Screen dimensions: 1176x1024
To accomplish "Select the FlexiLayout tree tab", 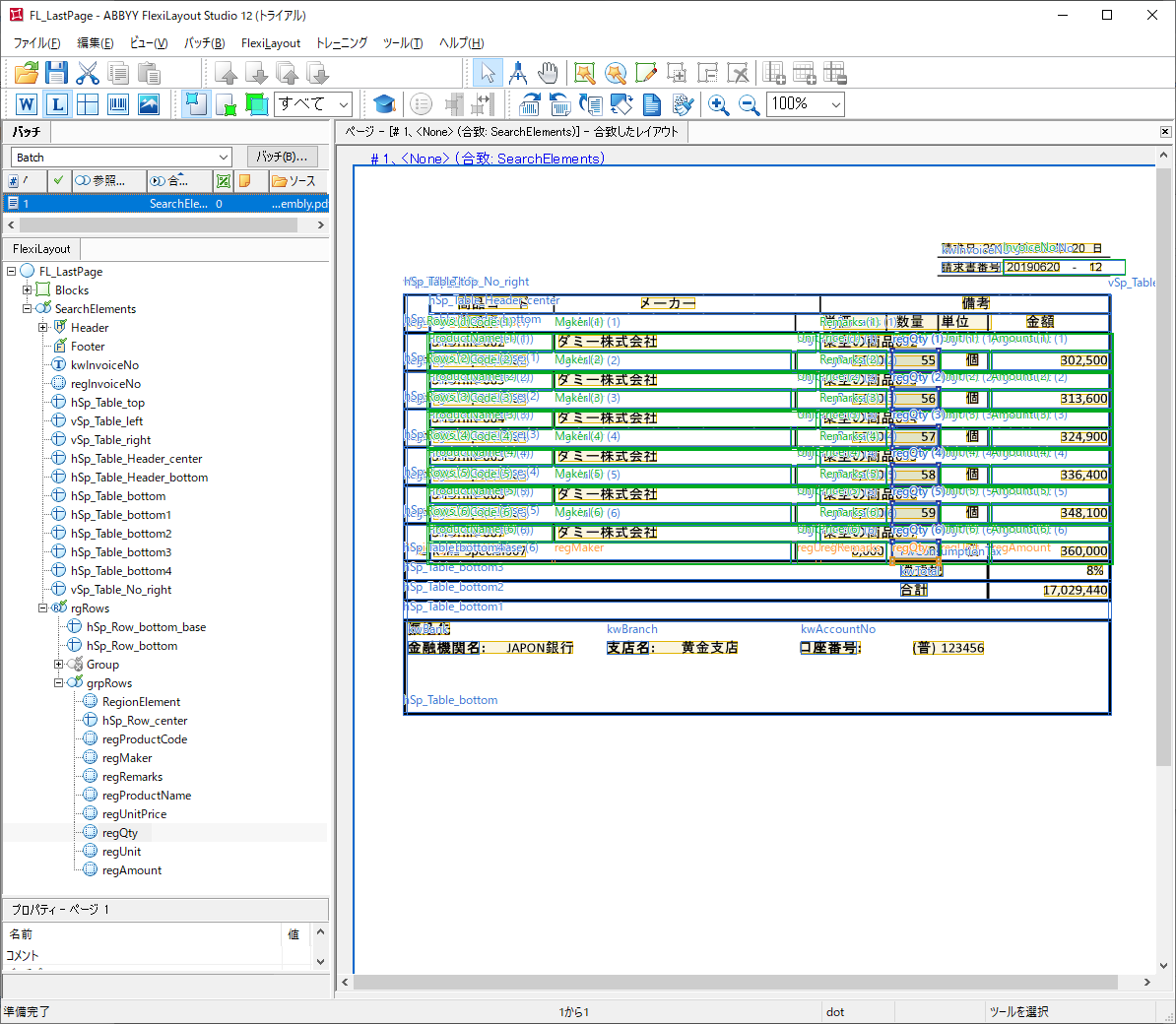I will [x=41, y=249].
